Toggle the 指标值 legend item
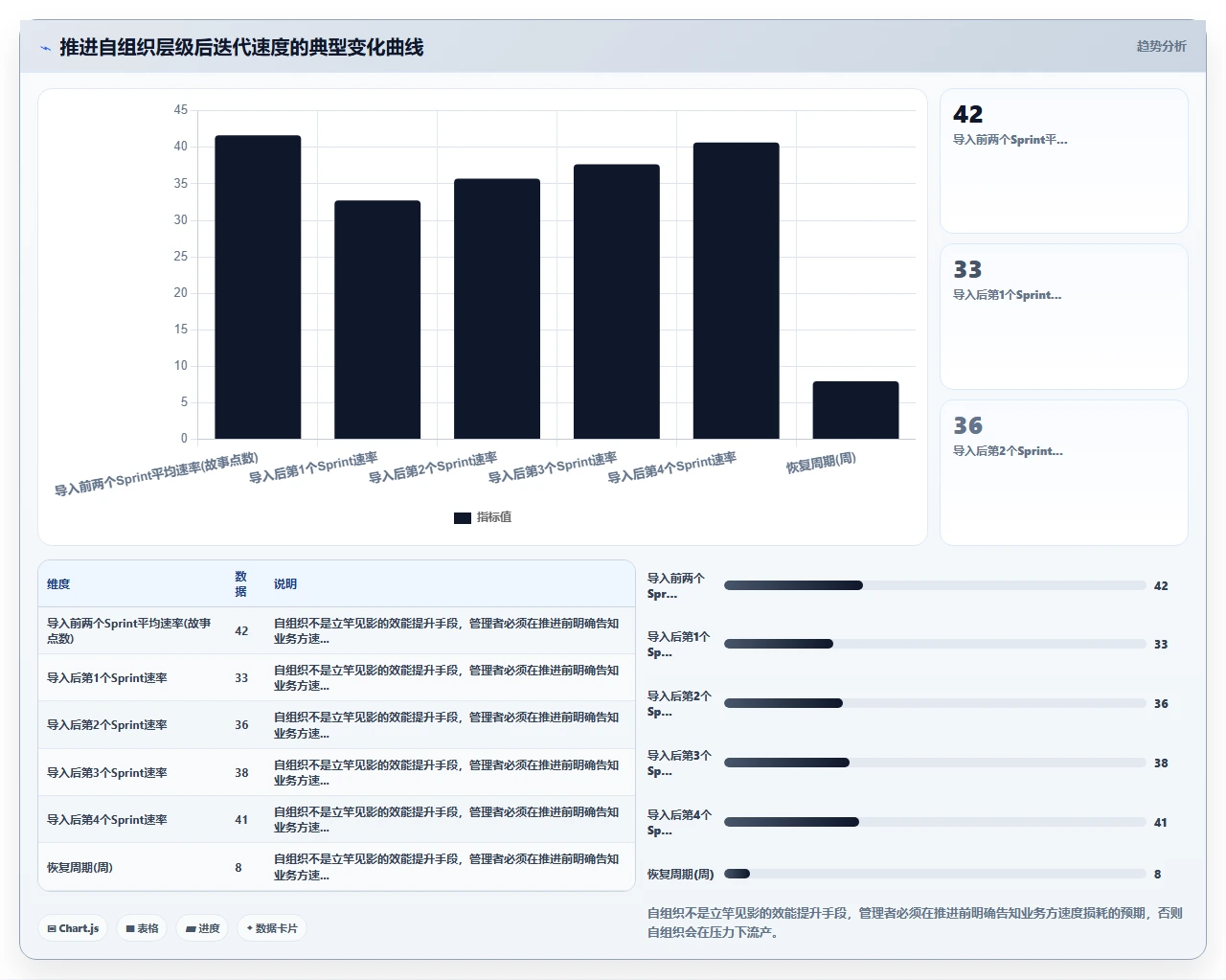 click(483, 517)
